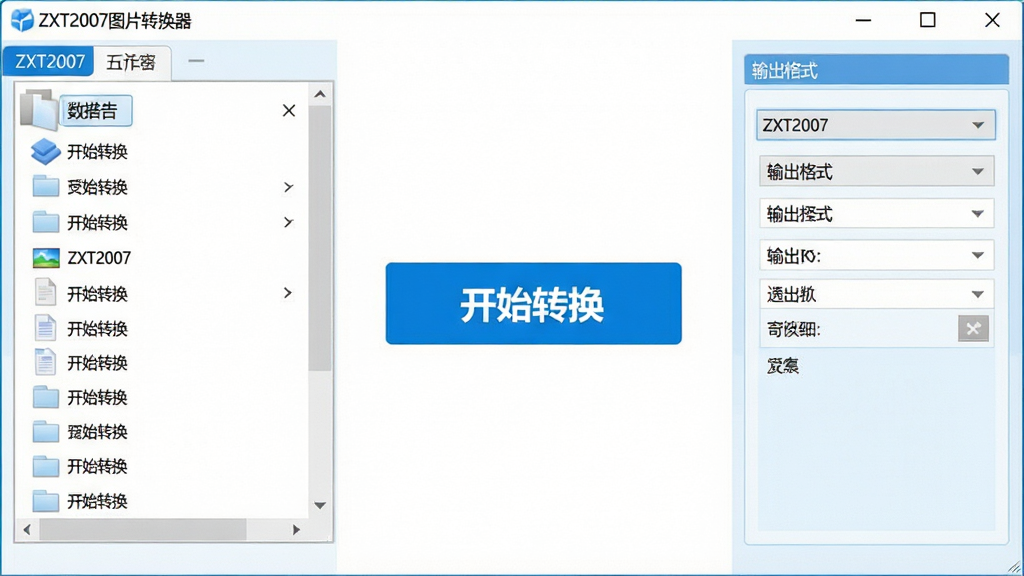Switch to the tab starting with 五
This screenshot has height=576, width=1024.
click(131, 62)
